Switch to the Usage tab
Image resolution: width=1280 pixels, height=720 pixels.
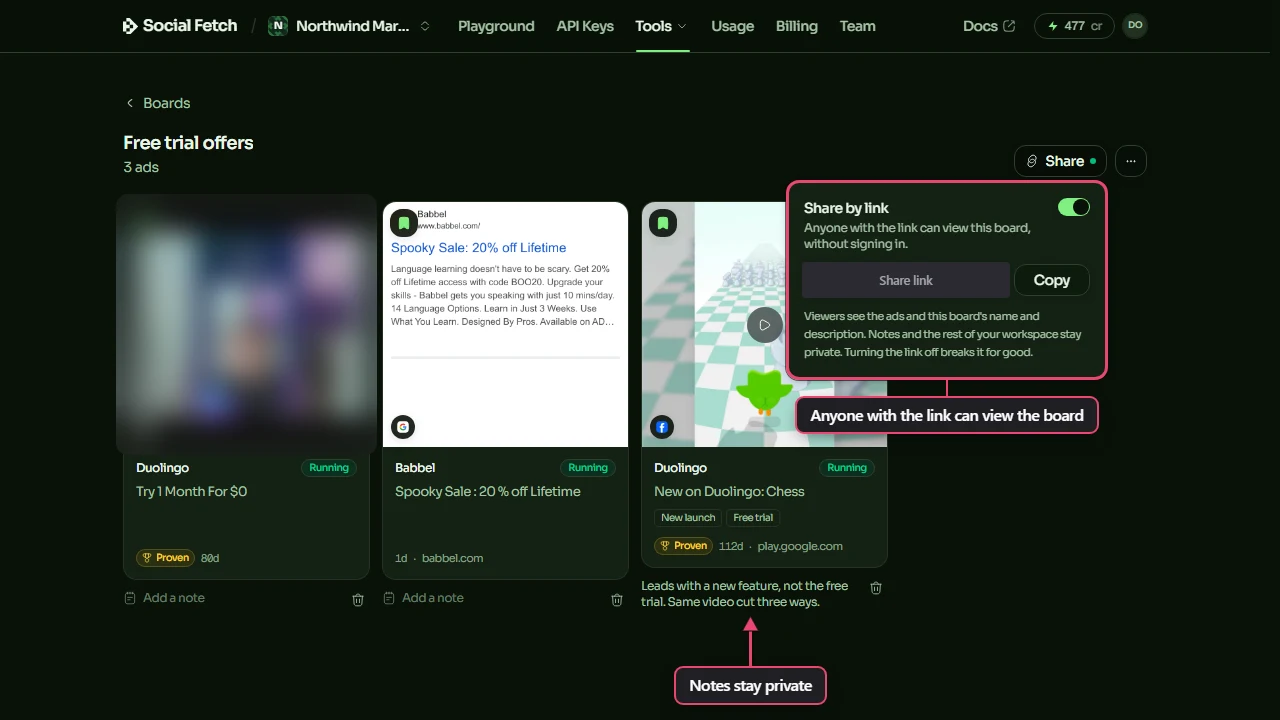click(x=733, y=26)
